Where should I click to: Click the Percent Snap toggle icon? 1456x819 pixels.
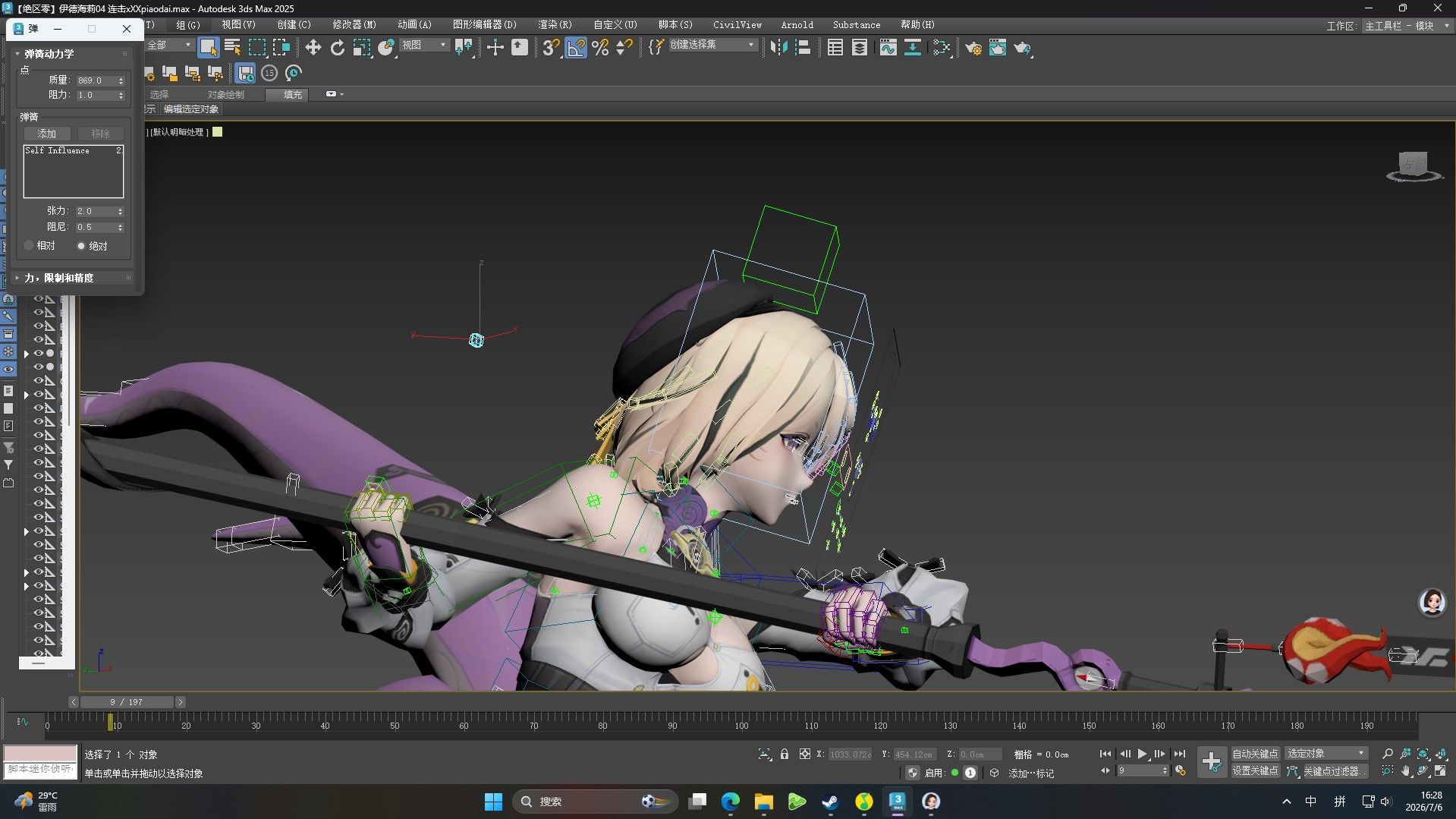[600, 48]
